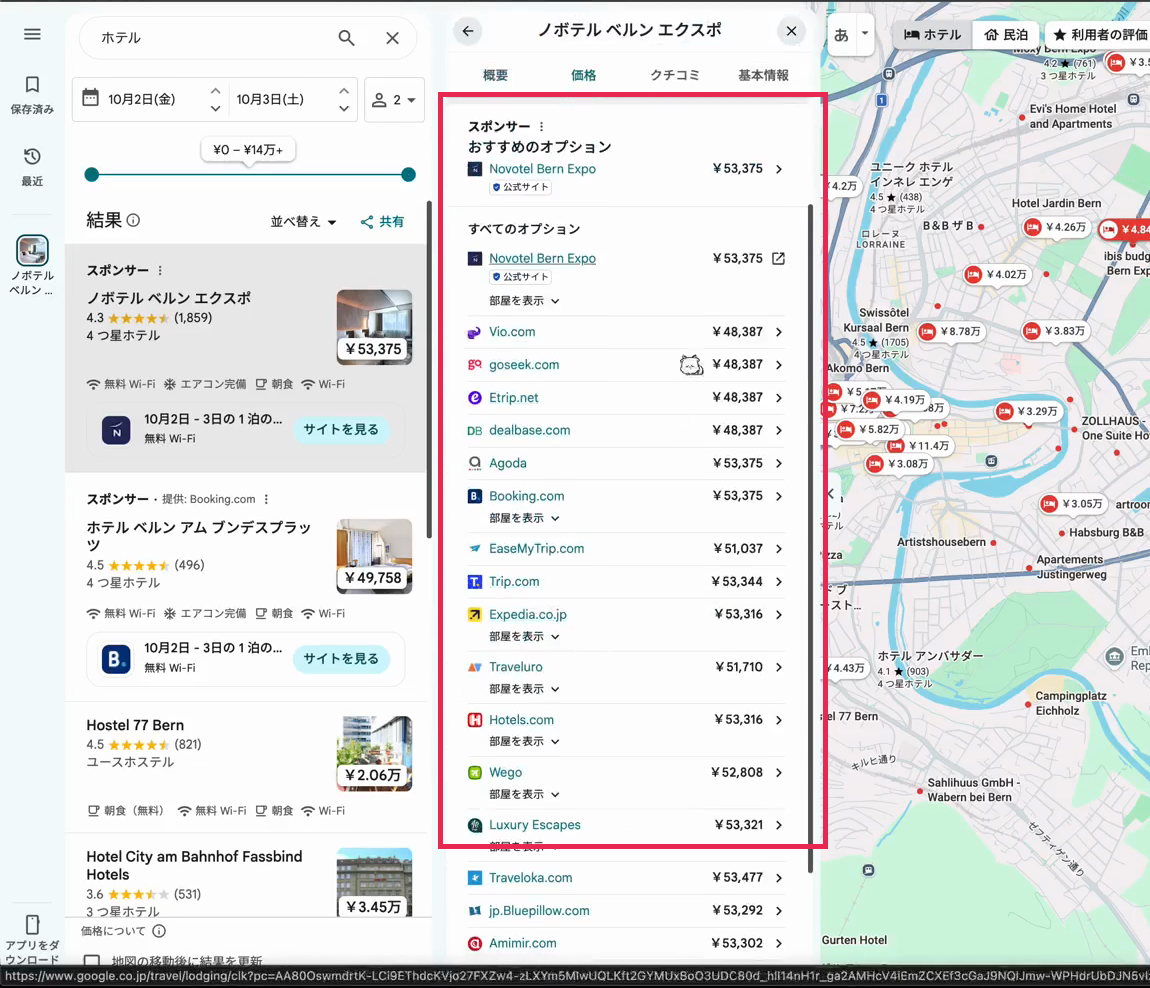Clear the ホテル search query
The width and height of the screenshot is (1150, 988).
point(392,38)
